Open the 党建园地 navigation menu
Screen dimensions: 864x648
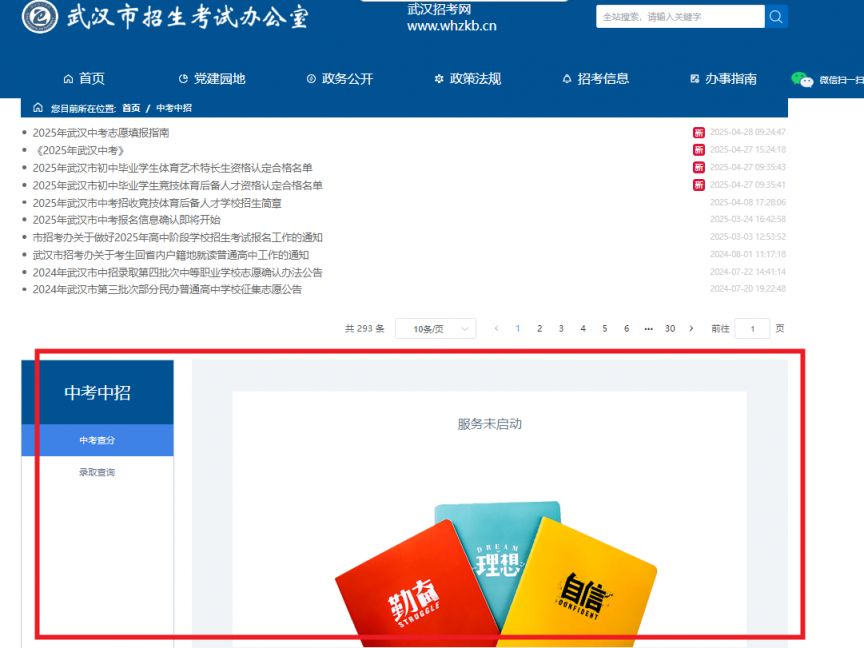212,79
